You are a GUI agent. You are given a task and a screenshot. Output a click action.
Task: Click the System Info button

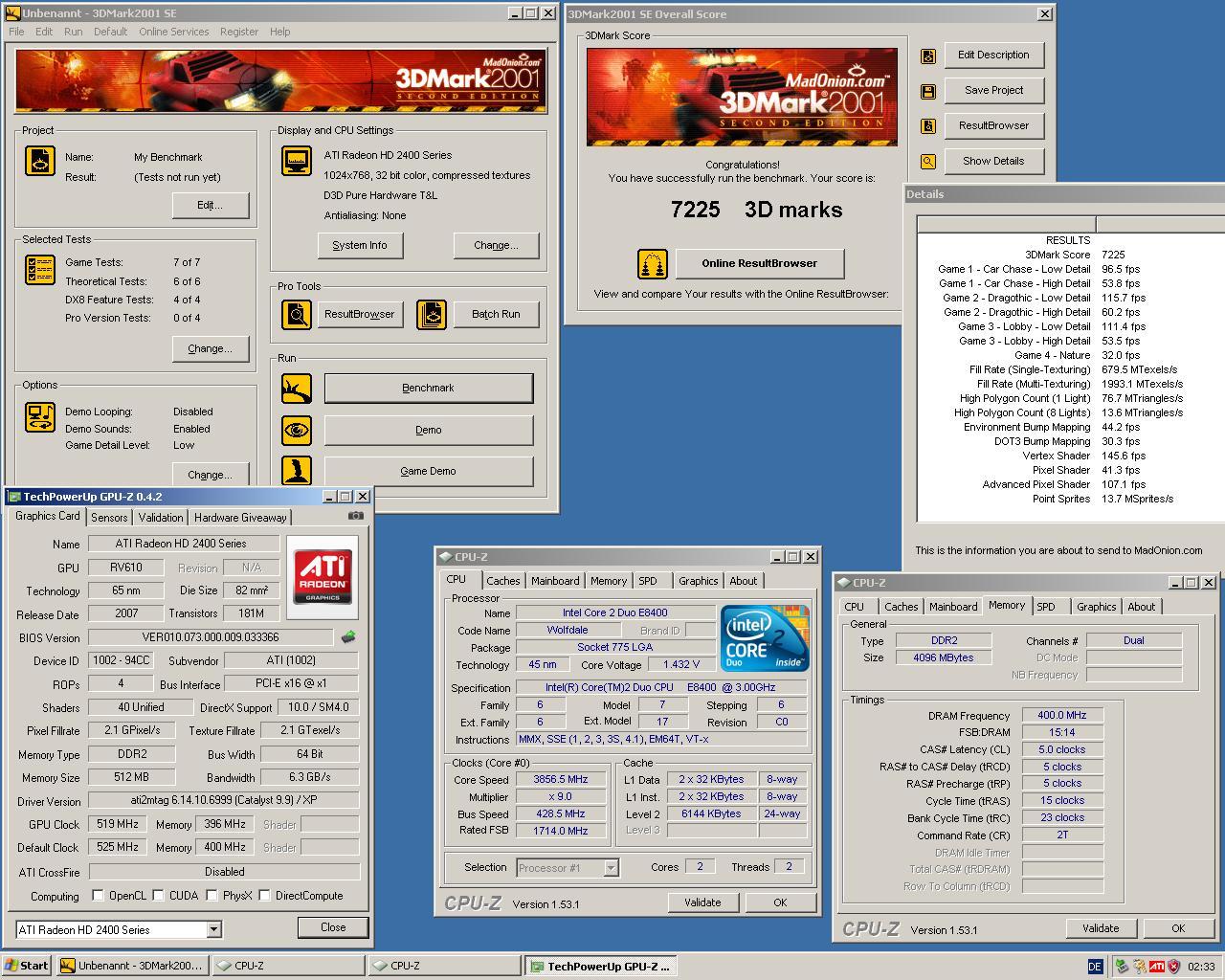[x=360, y=245]
